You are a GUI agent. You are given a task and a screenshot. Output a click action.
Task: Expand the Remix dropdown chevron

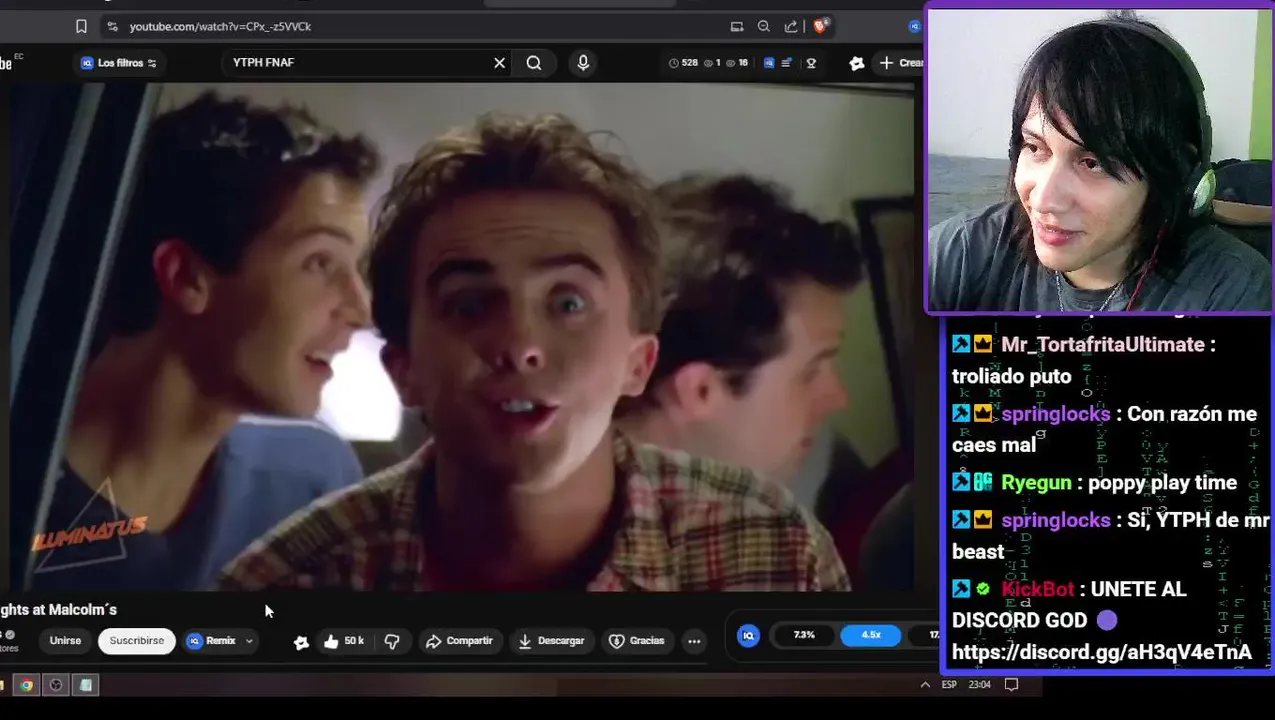249,641
